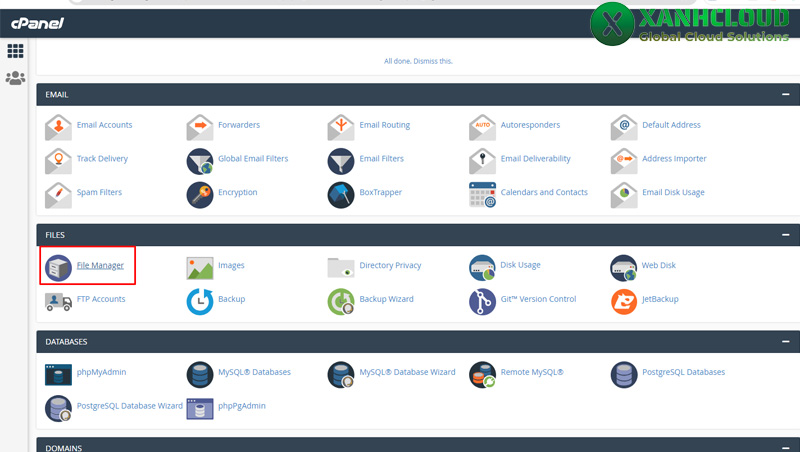This screenshot has width=800, height=452.
Task: Click the Spam Filters link
Action: 99,192
